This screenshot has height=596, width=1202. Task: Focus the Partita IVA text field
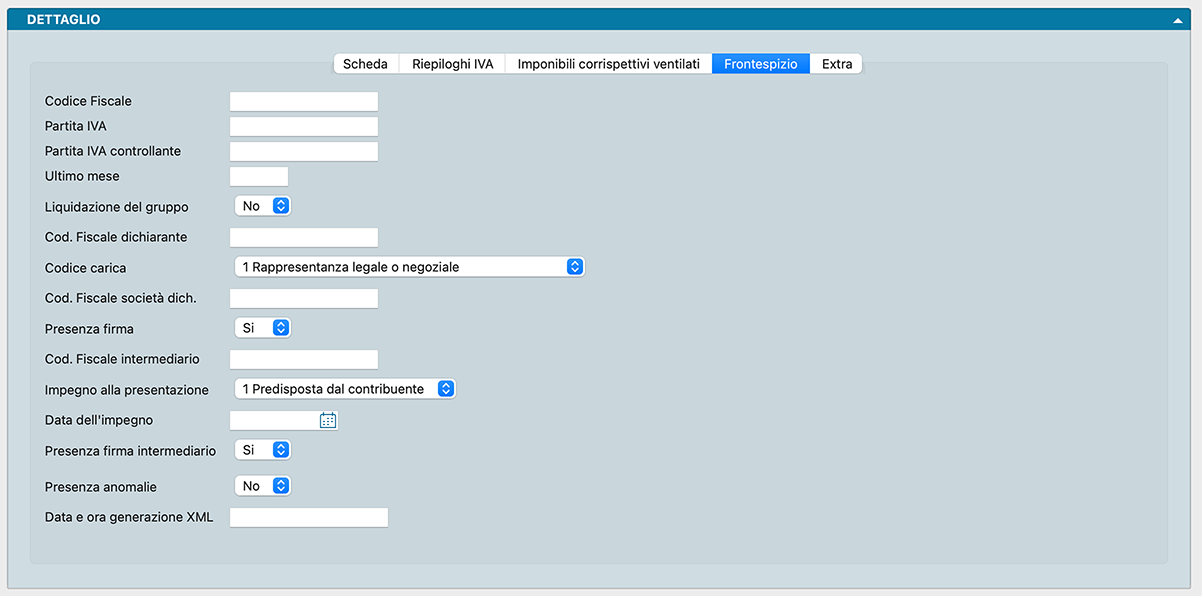[304, 126]
